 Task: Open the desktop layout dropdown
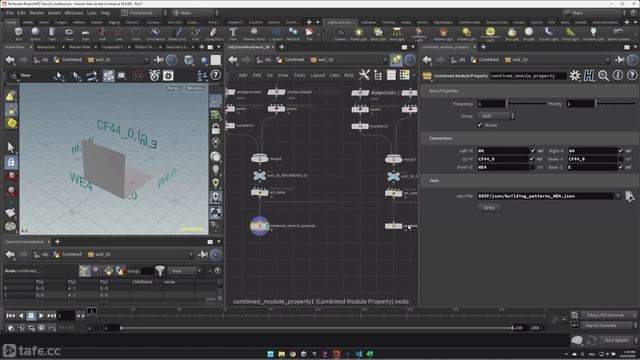144,13
